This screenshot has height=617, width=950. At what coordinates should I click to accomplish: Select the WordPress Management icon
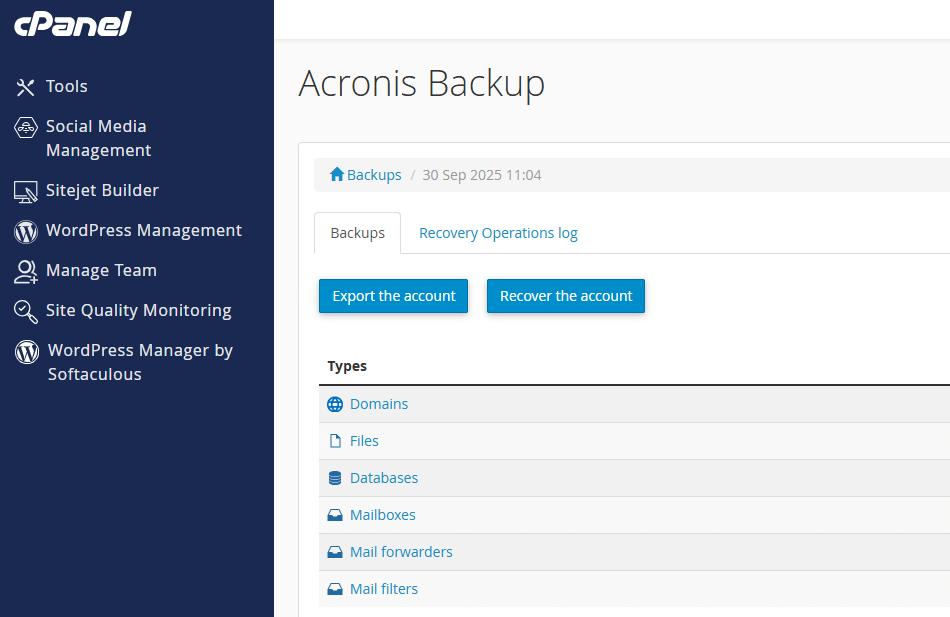point(26,230)
